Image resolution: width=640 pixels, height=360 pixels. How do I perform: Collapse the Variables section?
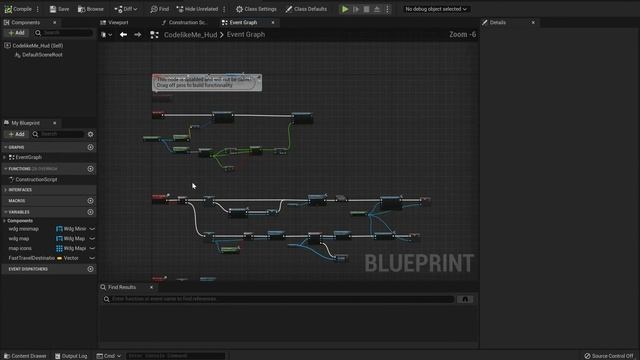(x=6, y=212)
